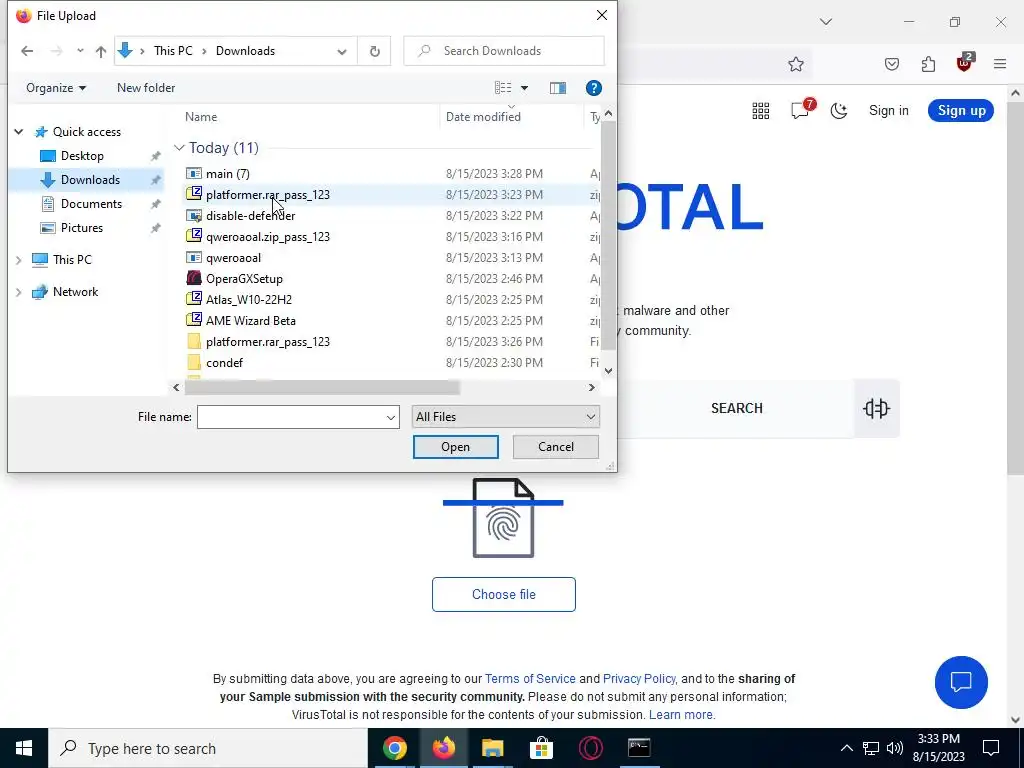Sort by Name column header

[x=201, y=117]
